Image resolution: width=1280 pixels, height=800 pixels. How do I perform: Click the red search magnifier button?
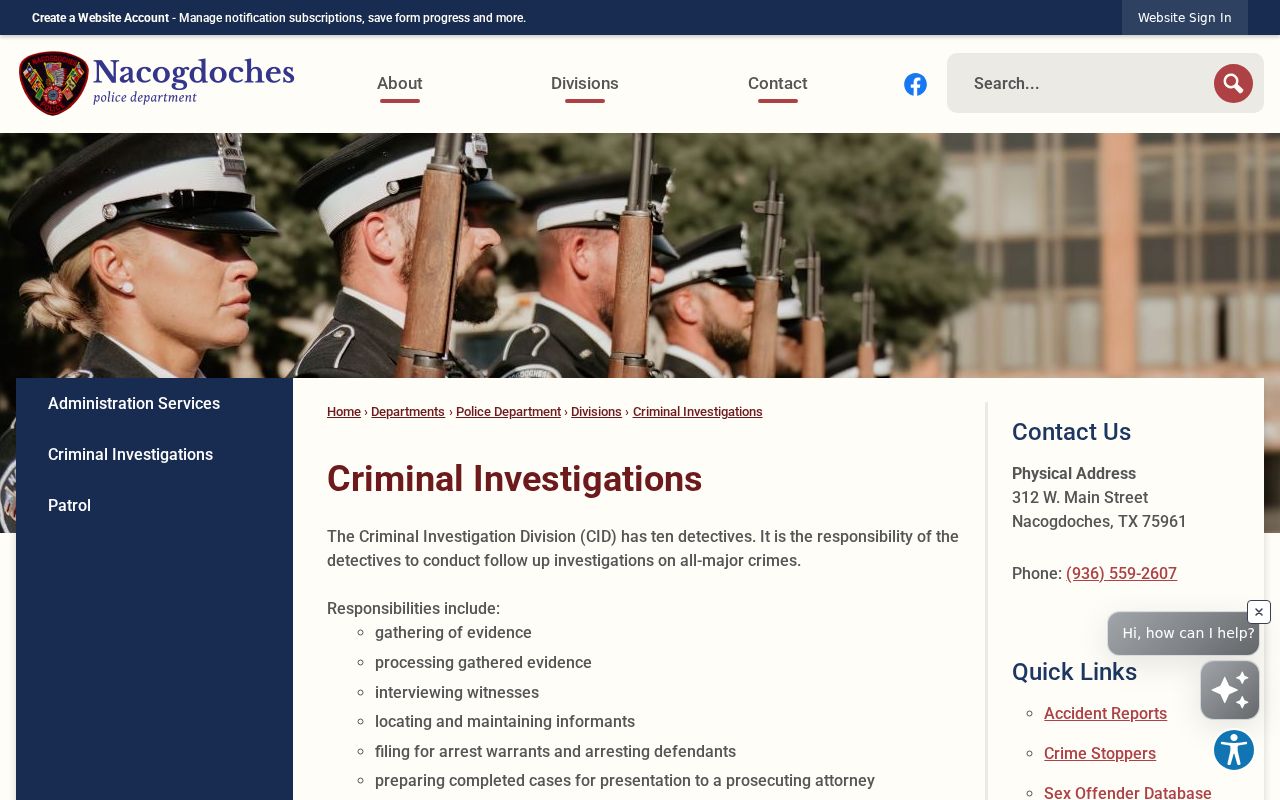pos(1233,83)
